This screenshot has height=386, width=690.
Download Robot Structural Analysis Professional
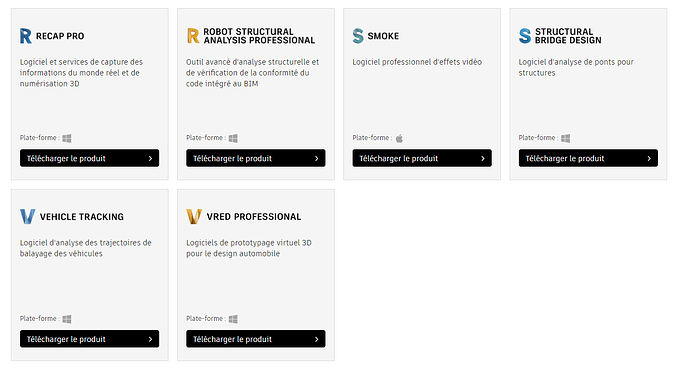[256, 158]
